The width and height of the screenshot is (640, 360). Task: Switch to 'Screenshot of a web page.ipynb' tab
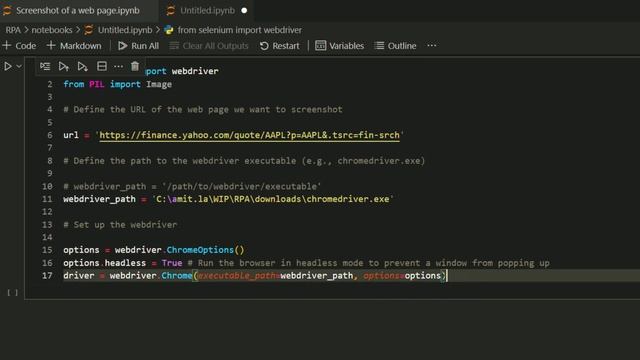coord(78,11)
